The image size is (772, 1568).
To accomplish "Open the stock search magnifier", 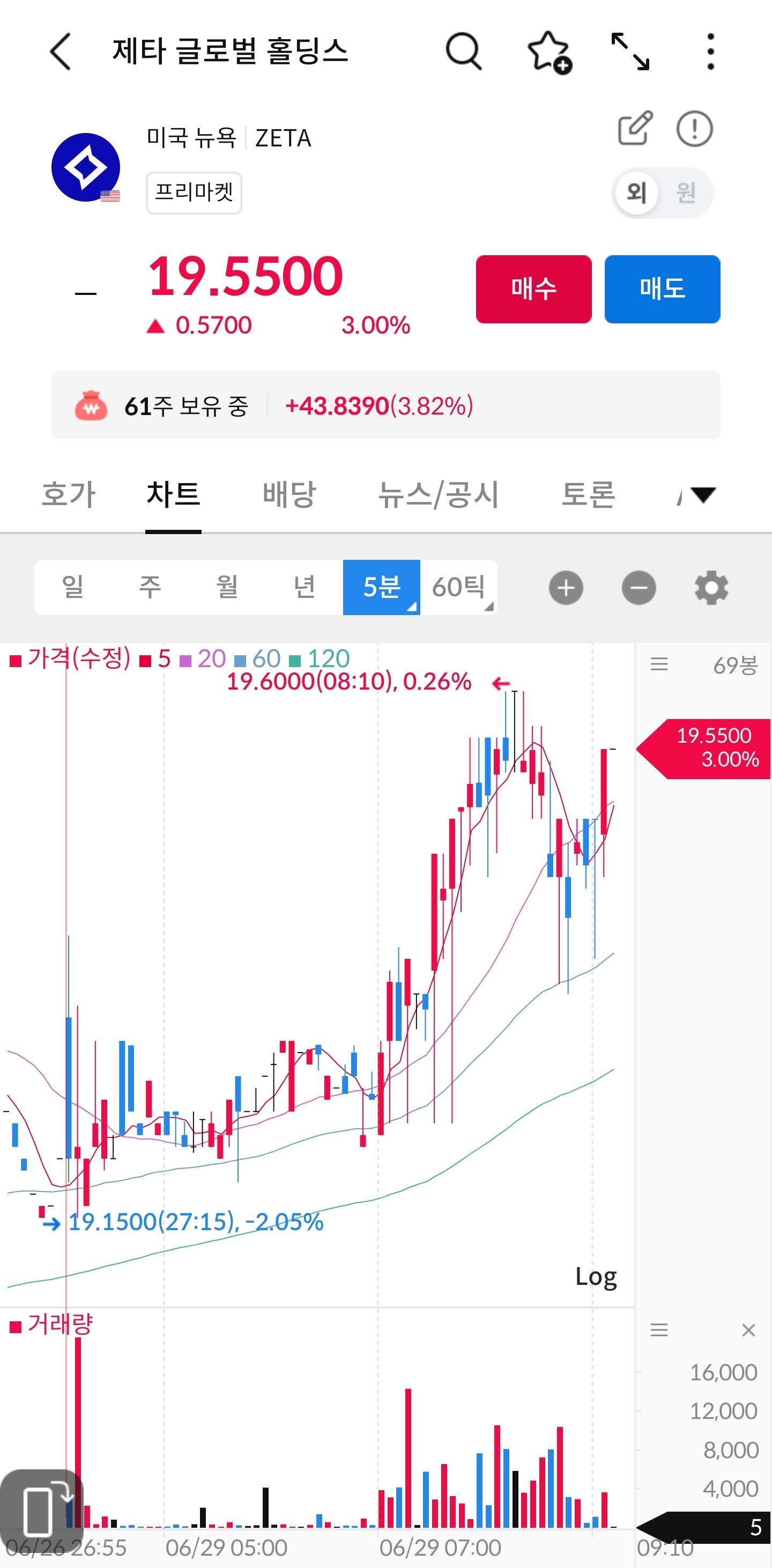I will [x=464, y=51].
